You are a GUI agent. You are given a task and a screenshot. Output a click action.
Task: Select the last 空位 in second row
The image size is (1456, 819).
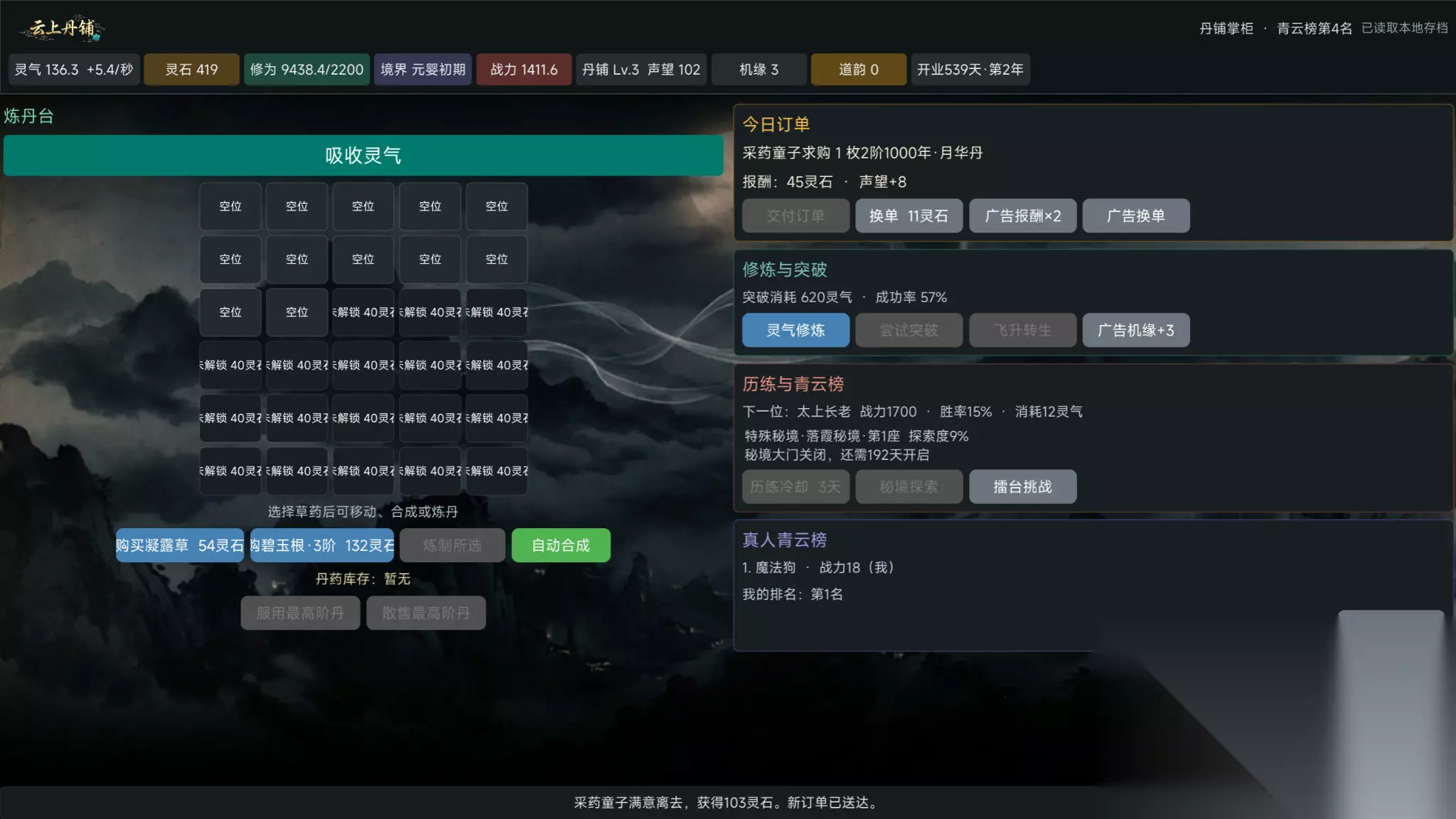pos(497,259)
